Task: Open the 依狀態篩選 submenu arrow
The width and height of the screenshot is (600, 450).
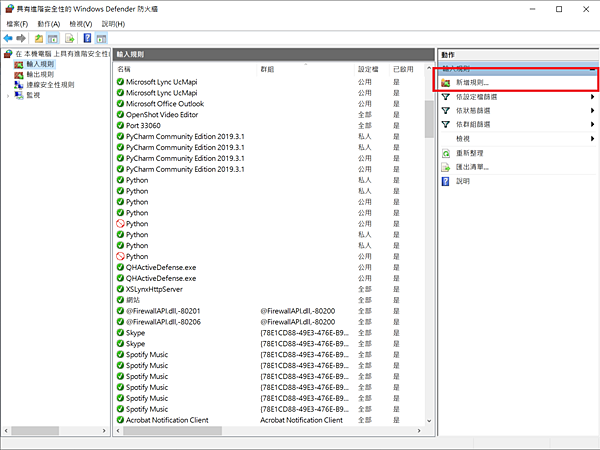Action: pyautogui.click(x=592, y=111)
